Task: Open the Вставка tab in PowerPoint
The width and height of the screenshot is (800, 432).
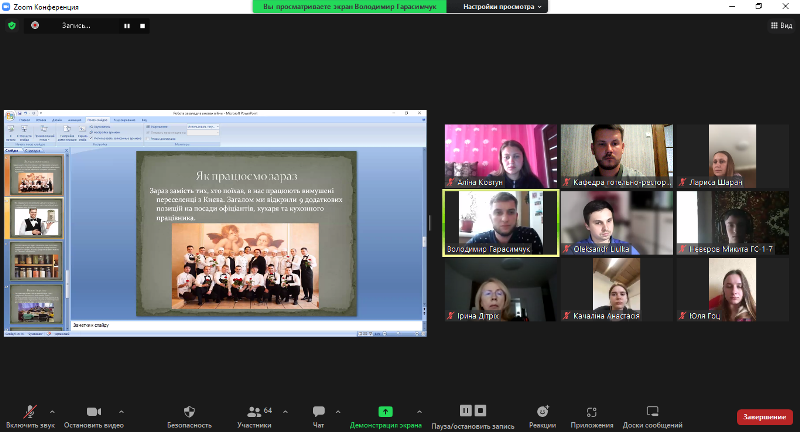Action: click(x=41, y=120)
